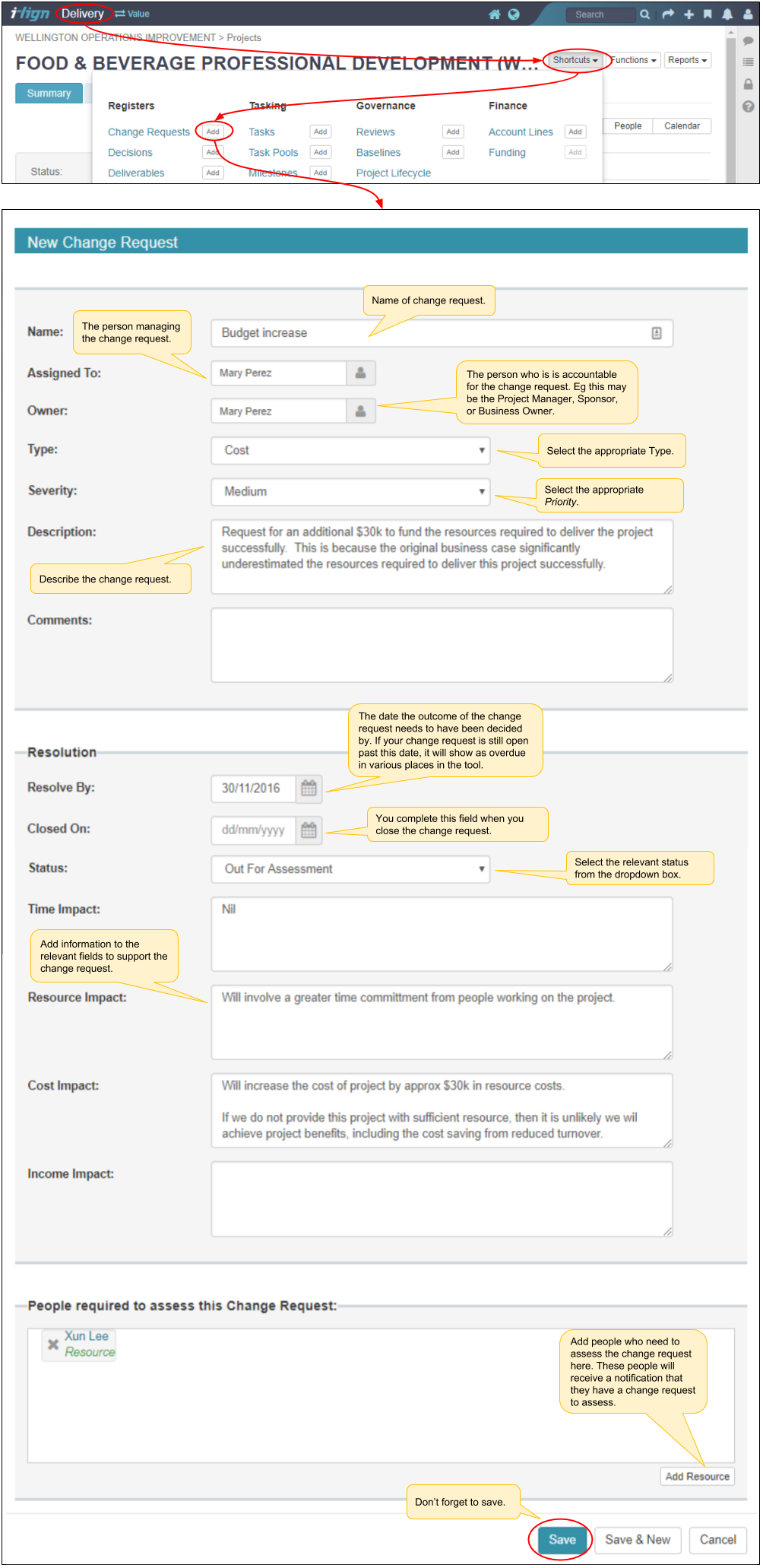Open the Reviews link under Governance
The width and height of the screenshot is (763, 1568).
pyautogui.click(x=375, y=132)
